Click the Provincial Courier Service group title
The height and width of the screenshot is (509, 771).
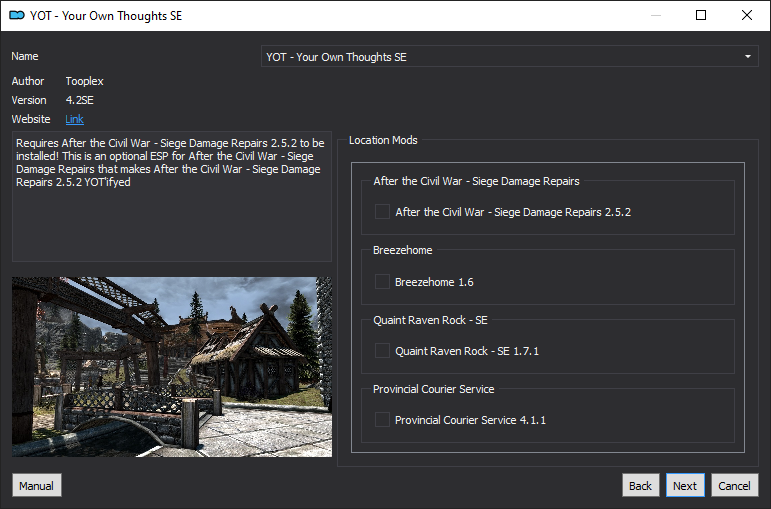point(434,389)
